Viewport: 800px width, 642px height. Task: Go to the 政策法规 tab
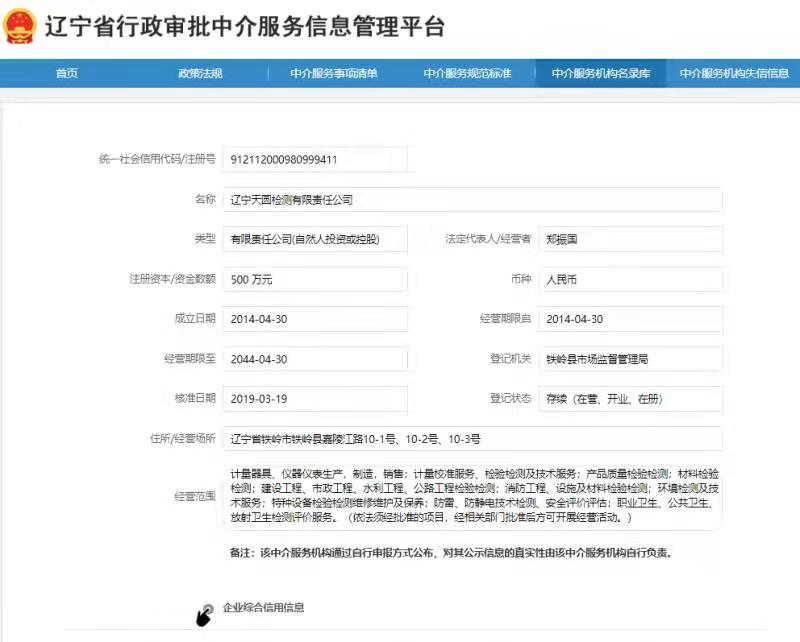click(x=200, y=74)
